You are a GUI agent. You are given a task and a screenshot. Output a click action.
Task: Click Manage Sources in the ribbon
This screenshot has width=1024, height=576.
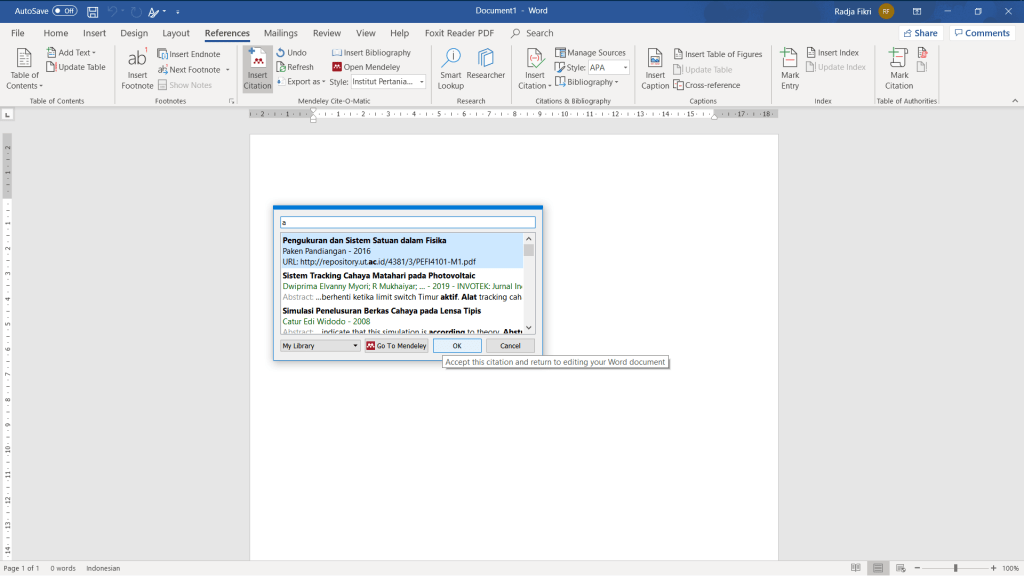pyautogui.click(x=590, y=53)
